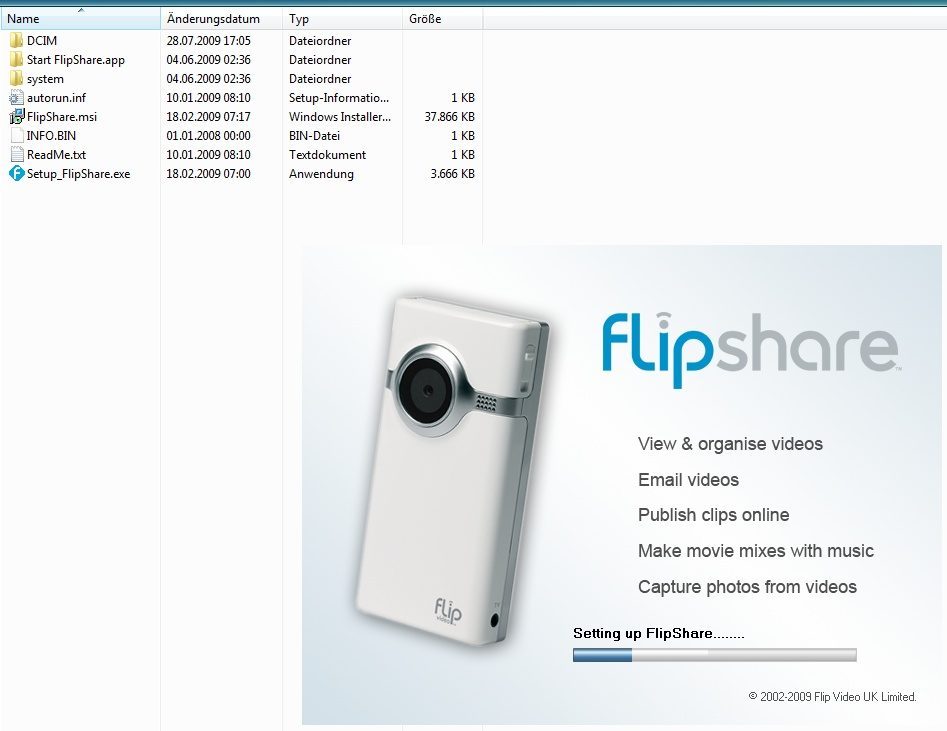Screen dimensions: 947x731
Task: Click the 'Publish clips online' text
Action: coord(713,515)
